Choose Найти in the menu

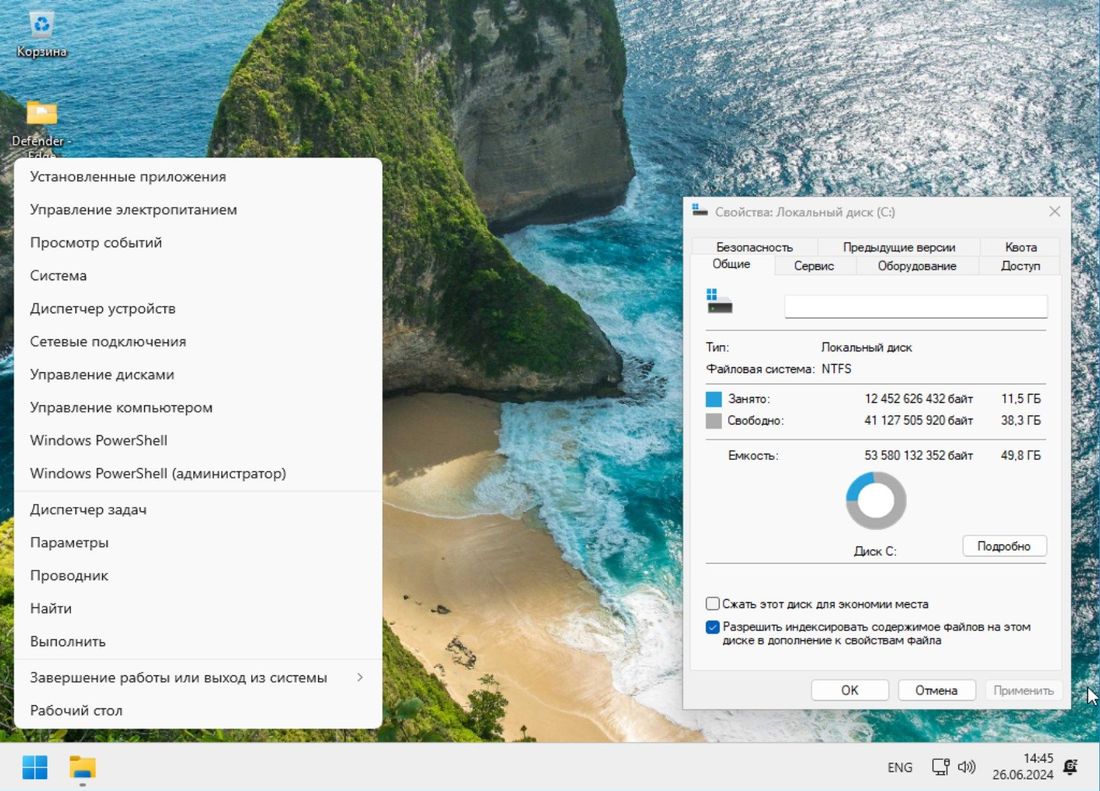(x=198, y=609)
